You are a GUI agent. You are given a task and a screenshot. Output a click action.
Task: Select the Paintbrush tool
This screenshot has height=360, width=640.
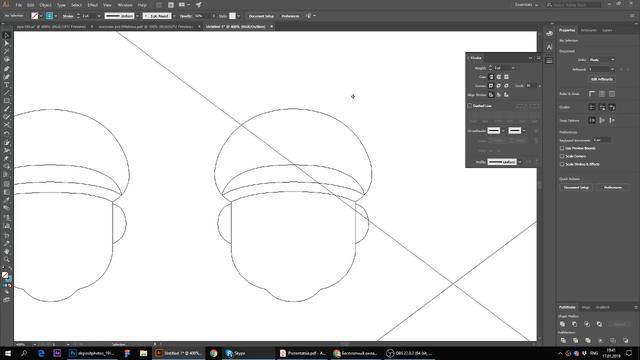click(x=7, y=109)
